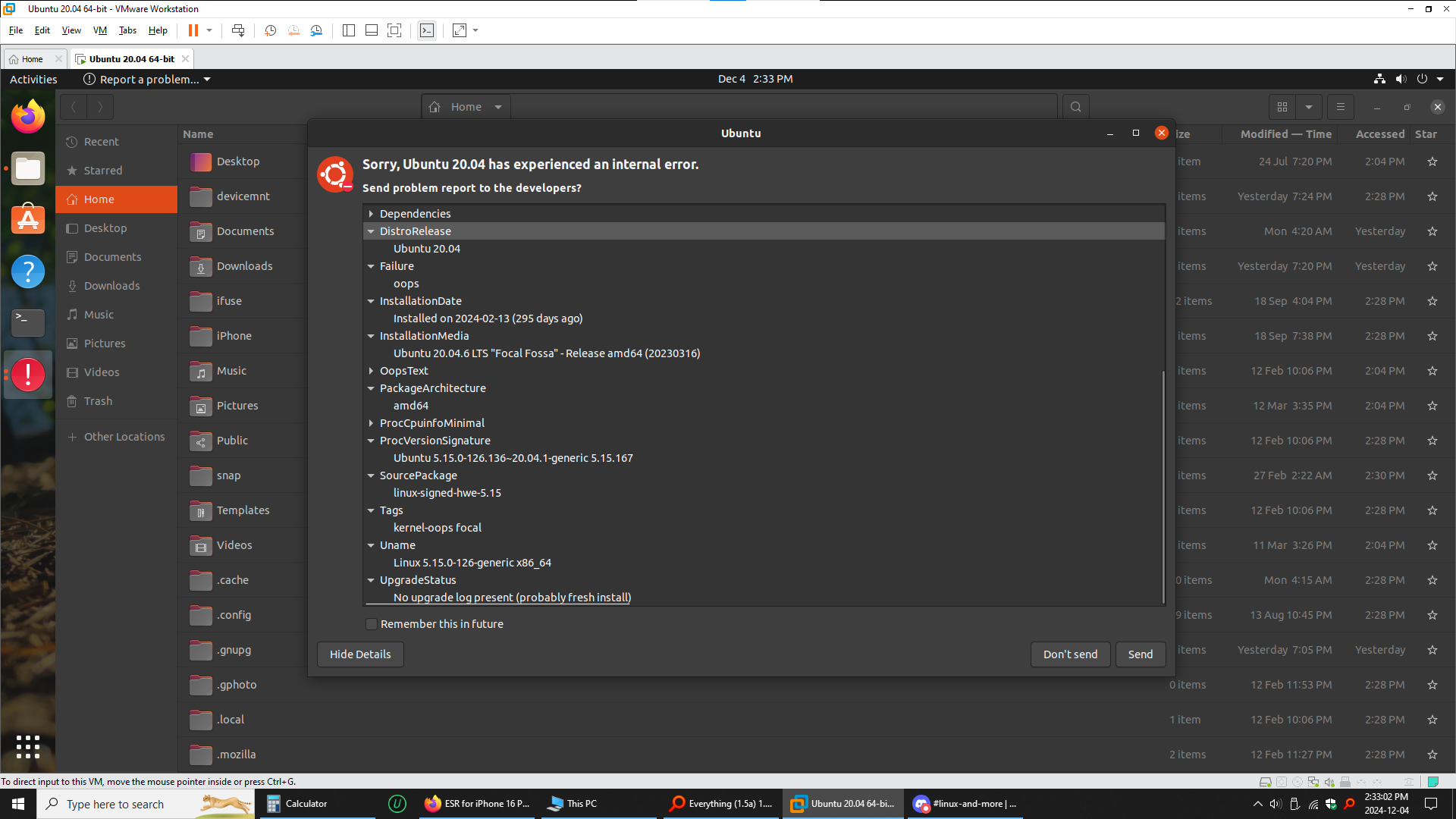Open This PC from Windows taskbar
The height and width of the screenshot is (819, 1456).
599,804
